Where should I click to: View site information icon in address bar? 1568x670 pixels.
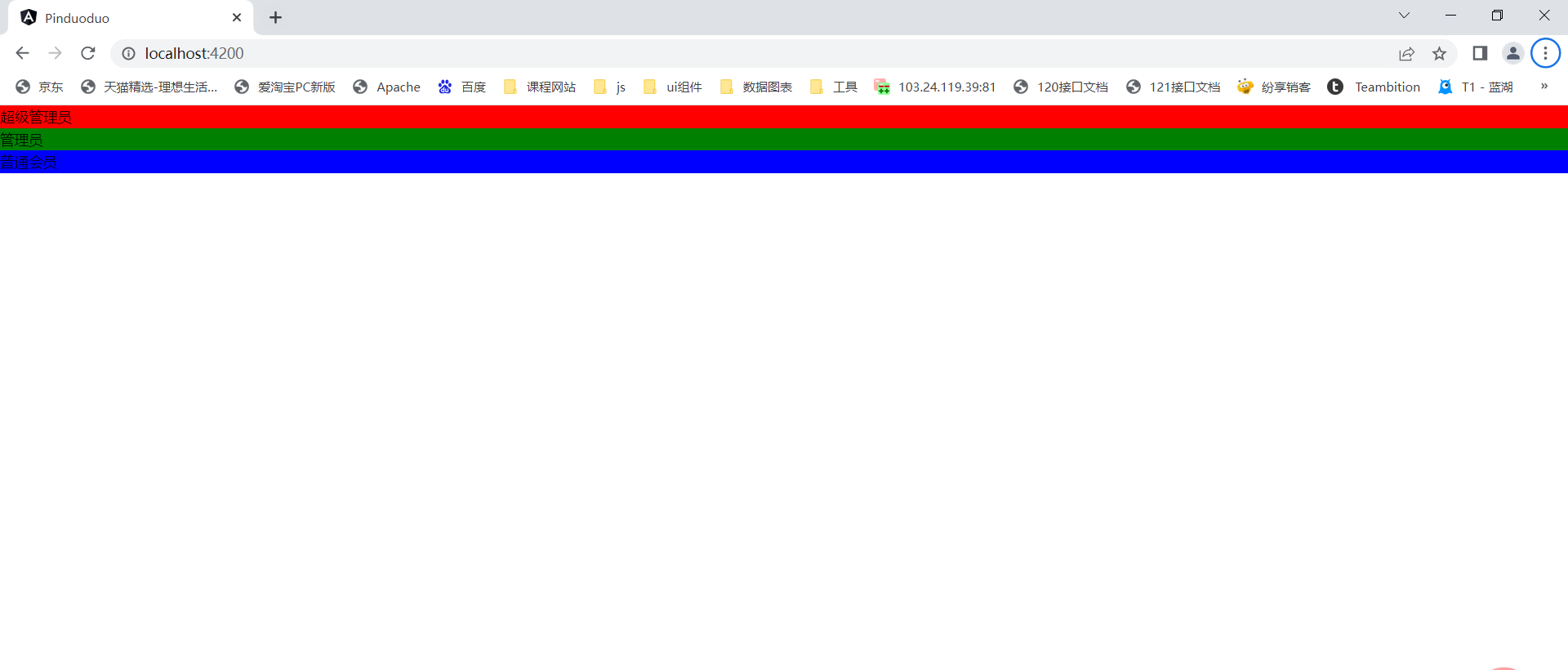[128, 53]
